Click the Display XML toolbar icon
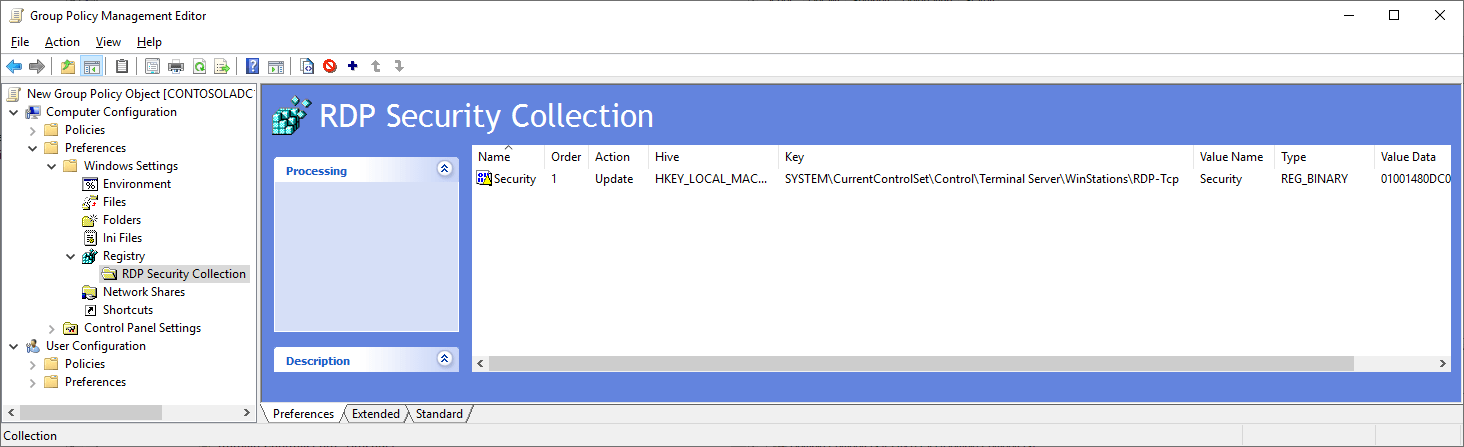 coord(307,66)
